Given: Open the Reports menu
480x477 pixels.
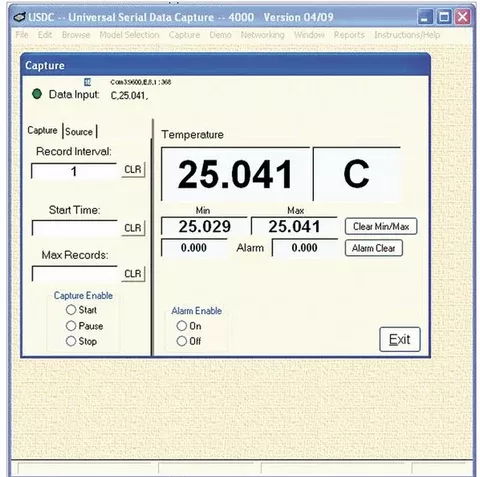Looking at the screenshot, I should point(349,35).
